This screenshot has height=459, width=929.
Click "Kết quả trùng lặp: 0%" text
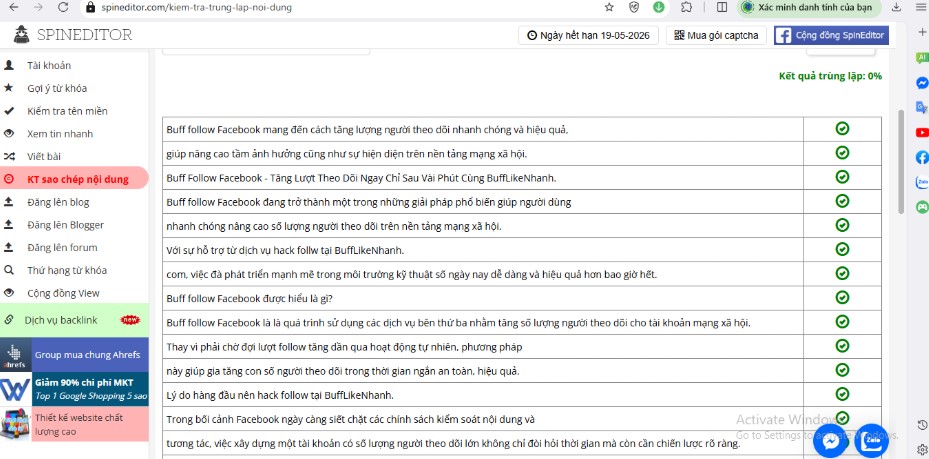point(830,76)
